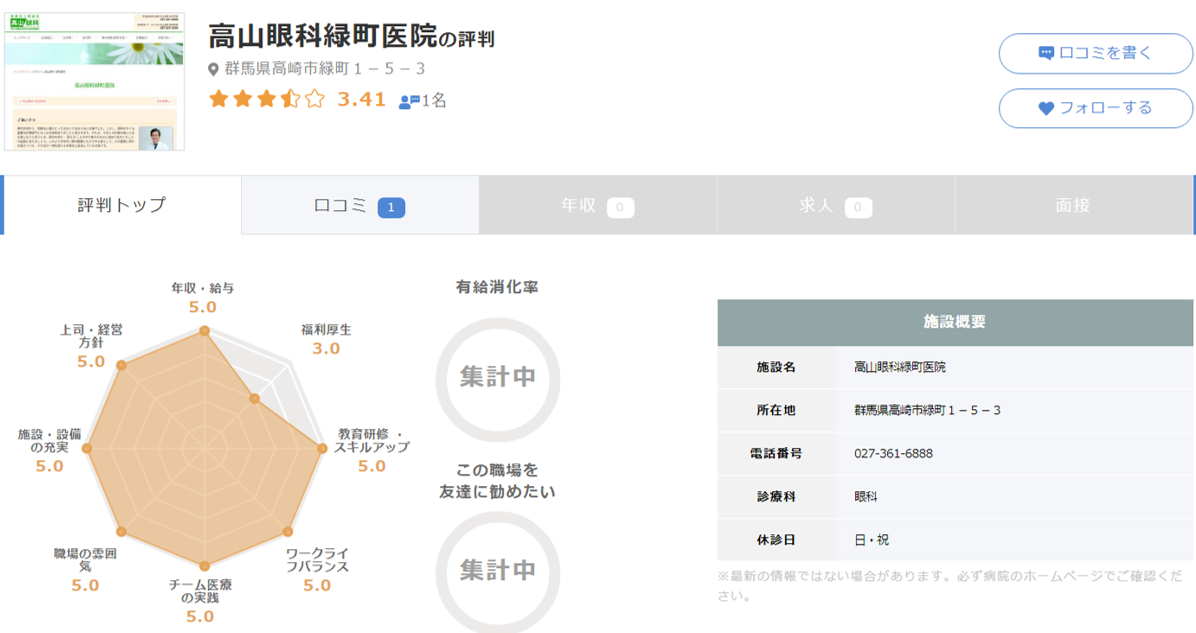Click the 有給消化率 集計中 circle
This screenshot has height=633, width=1196.
click(497, 376)
